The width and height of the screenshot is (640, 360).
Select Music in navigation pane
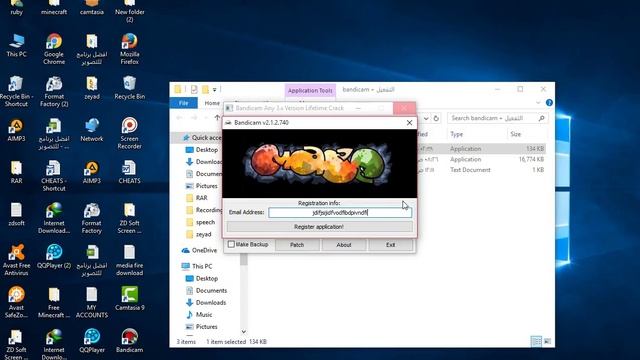pos(199,314)
